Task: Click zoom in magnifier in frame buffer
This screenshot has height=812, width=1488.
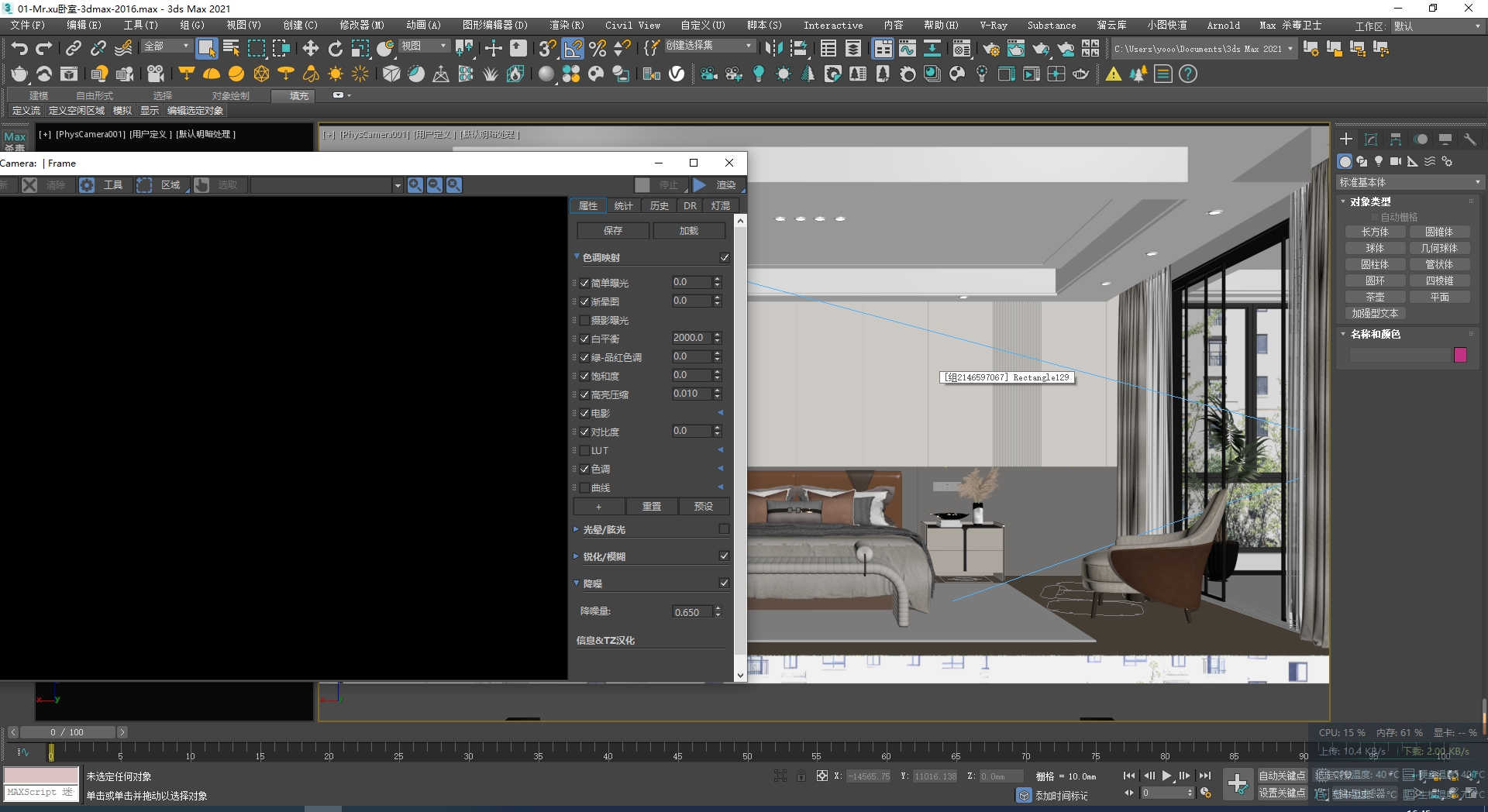Action: 415,185
